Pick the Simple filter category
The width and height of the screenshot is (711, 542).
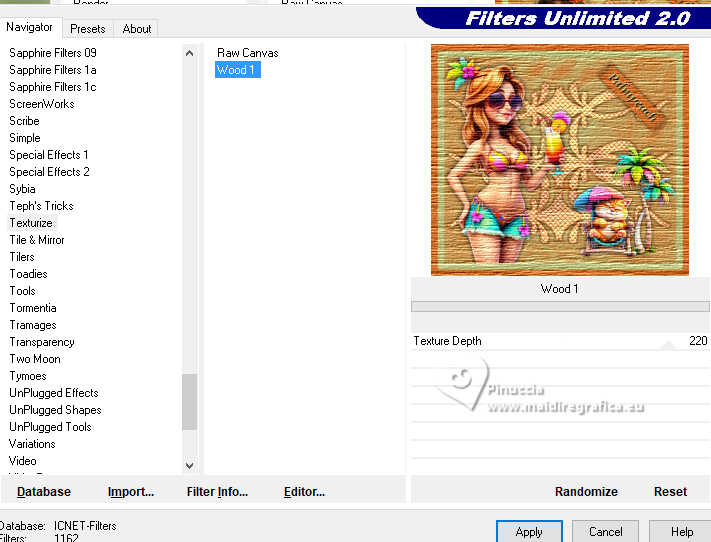click(24, 138)
